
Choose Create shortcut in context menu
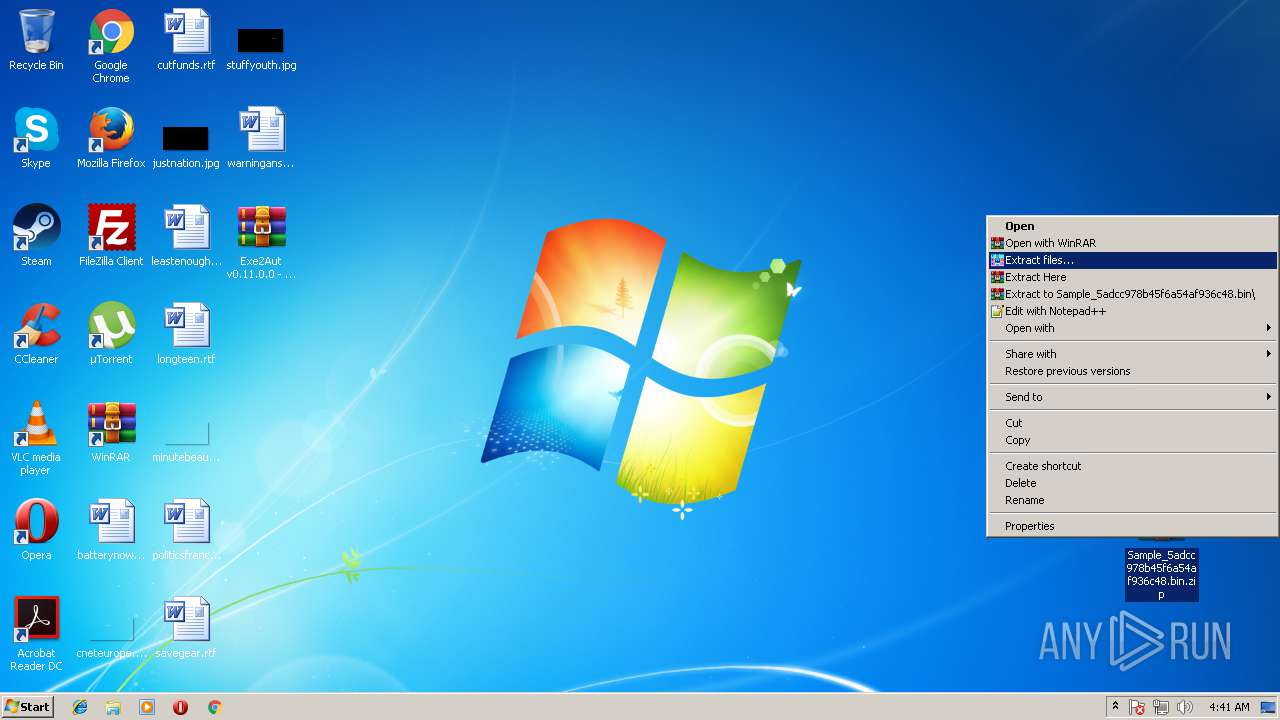pyautogui.click(x=1132, y=466)
